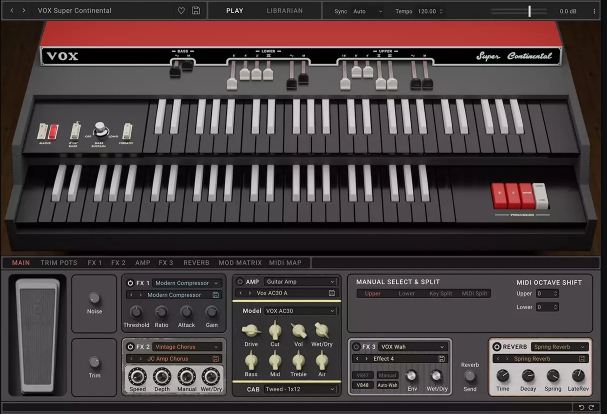Click the redo arrow icon
Screen dimensions: 607x414
(x=591, y=407)
